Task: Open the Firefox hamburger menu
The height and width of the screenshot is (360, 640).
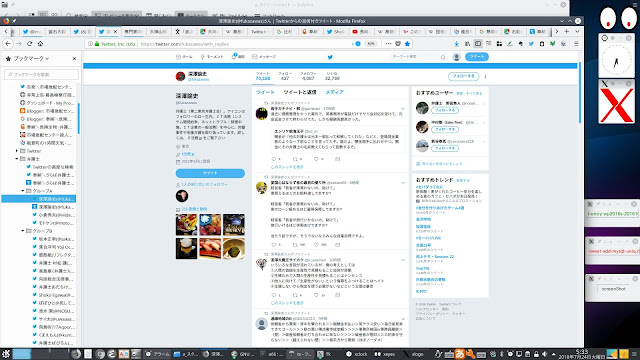Action: [576, 44]
